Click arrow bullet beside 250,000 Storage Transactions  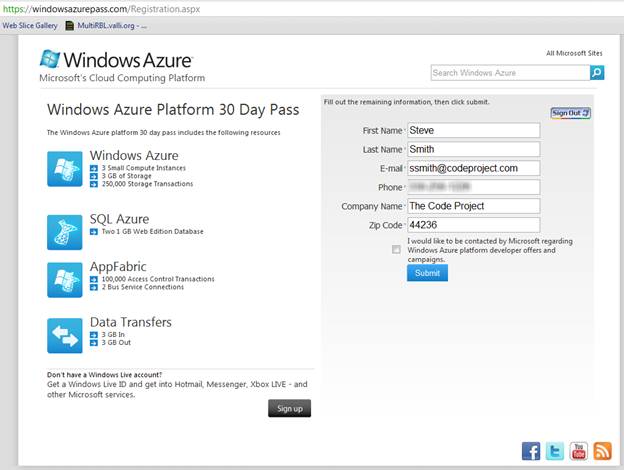pos(94,184)
